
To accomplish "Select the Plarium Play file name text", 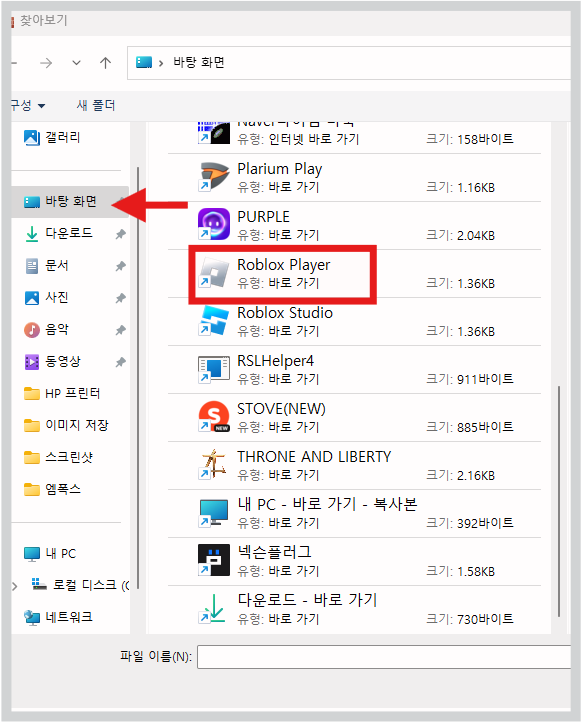I will click(x=279, y=169).
